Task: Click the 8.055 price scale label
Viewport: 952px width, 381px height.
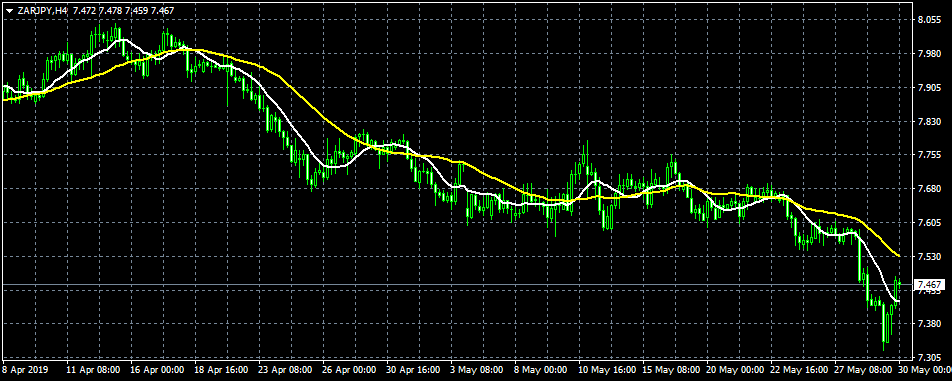Action: 930,19
